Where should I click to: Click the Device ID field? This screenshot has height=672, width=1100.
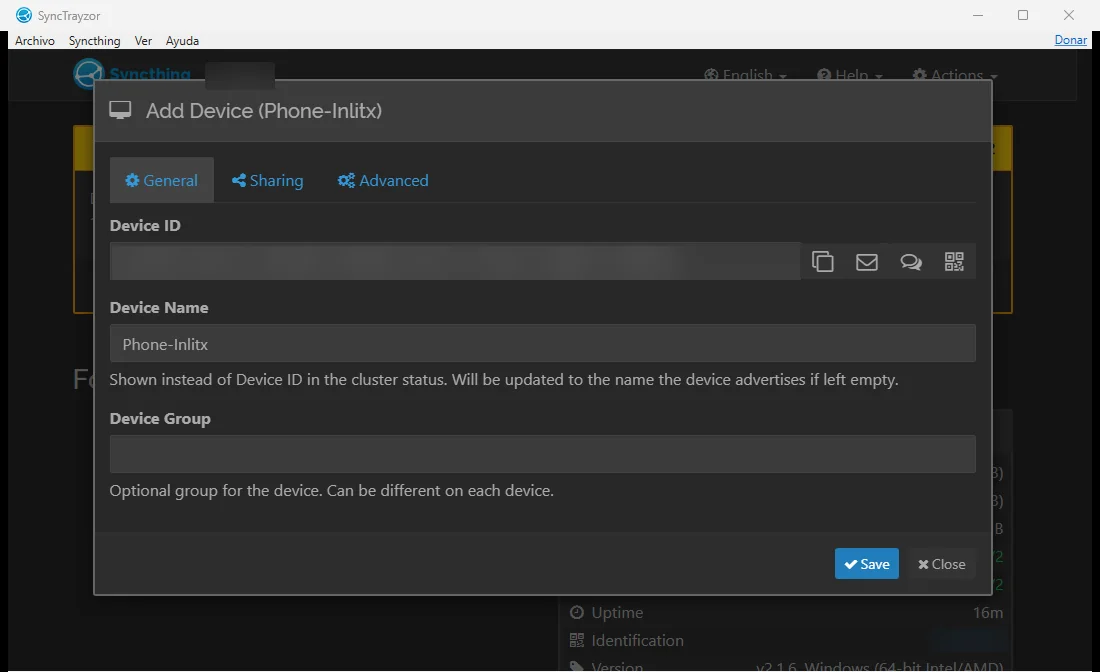tap(455, 262)
